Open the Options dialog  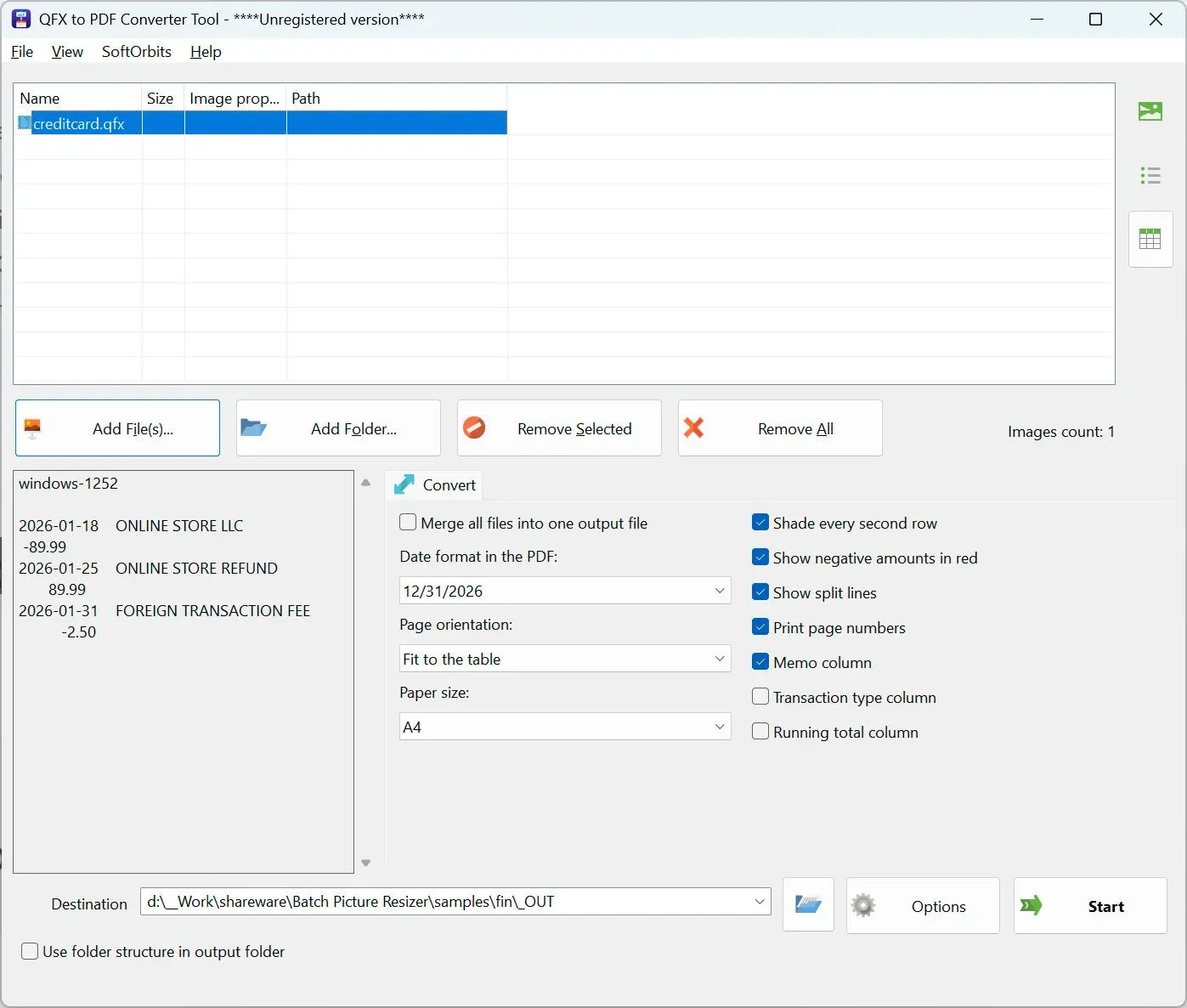point(923,906)
